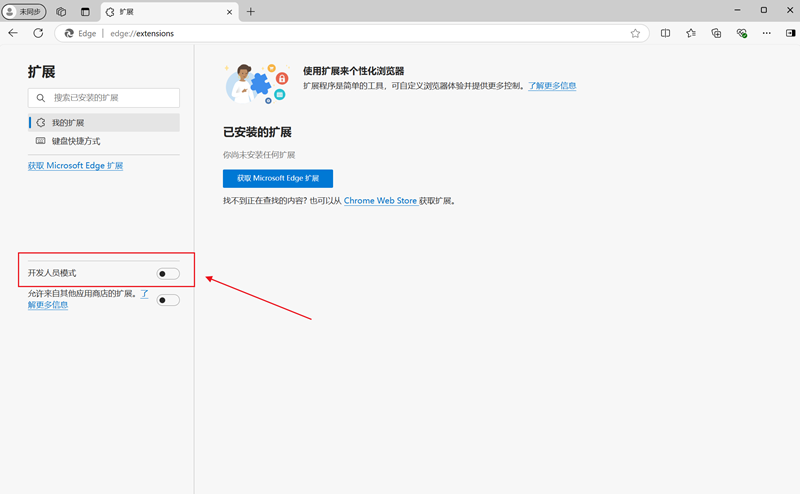800x494 pixels.
Task: Open browser essentials heart icon
Action: click(x=741, y=33)
